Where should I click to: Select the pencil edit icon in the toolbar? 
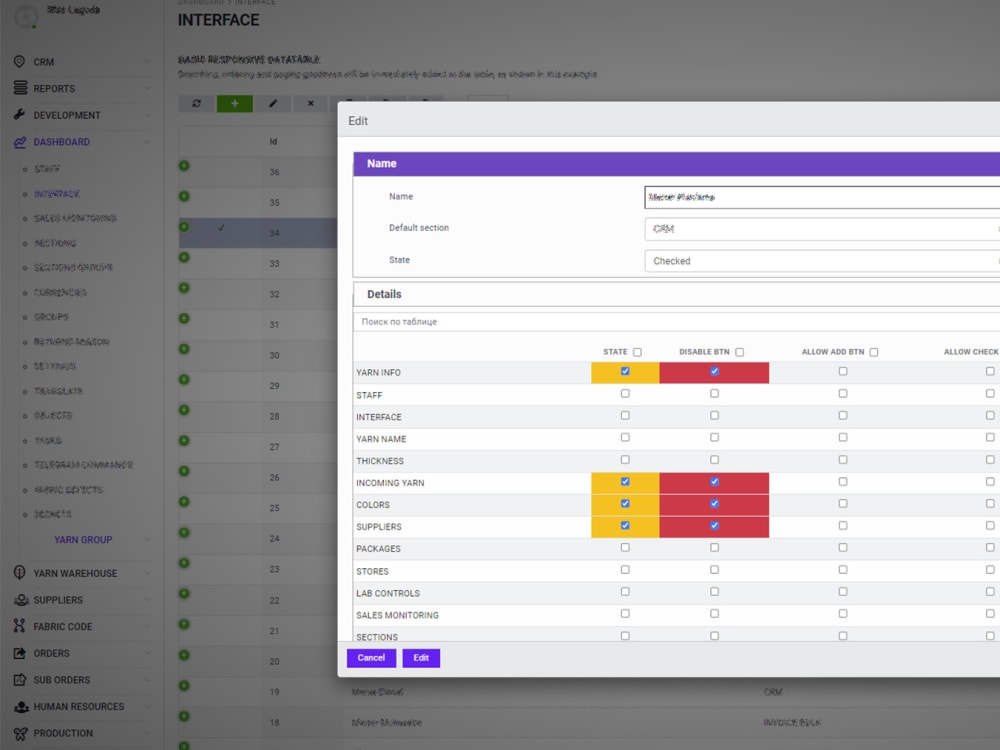(273, 103)
